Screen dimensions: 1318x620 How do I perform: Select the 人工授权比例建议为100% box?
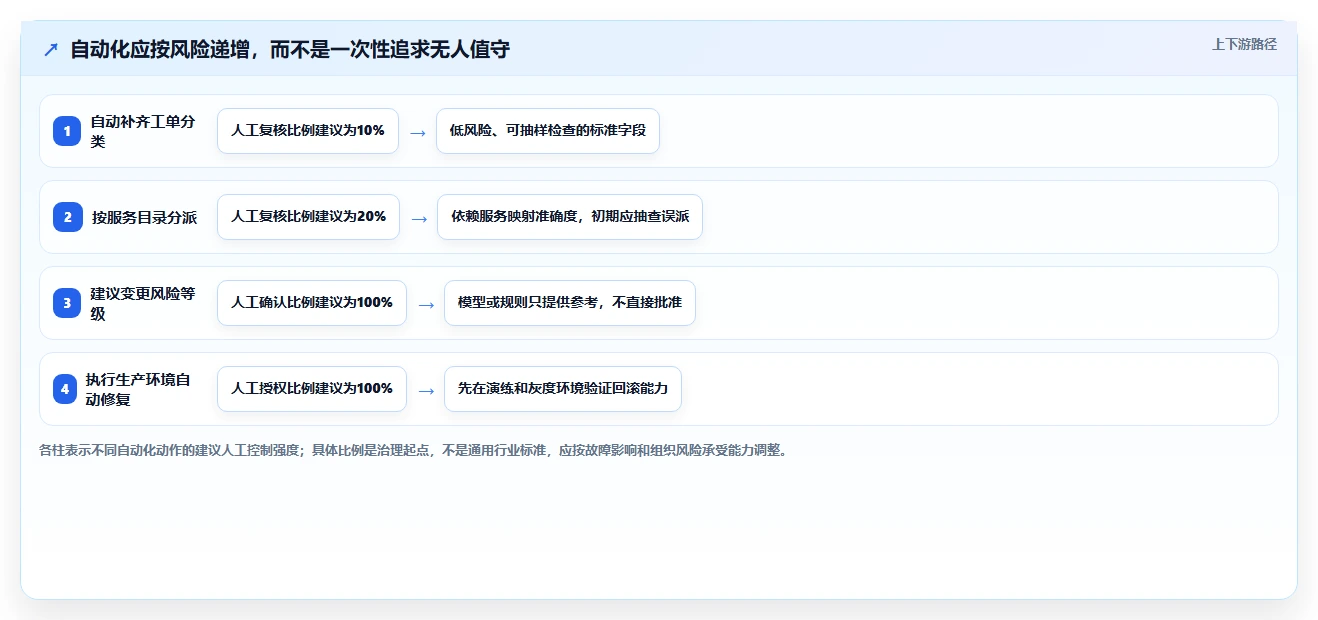pos(312,389)
